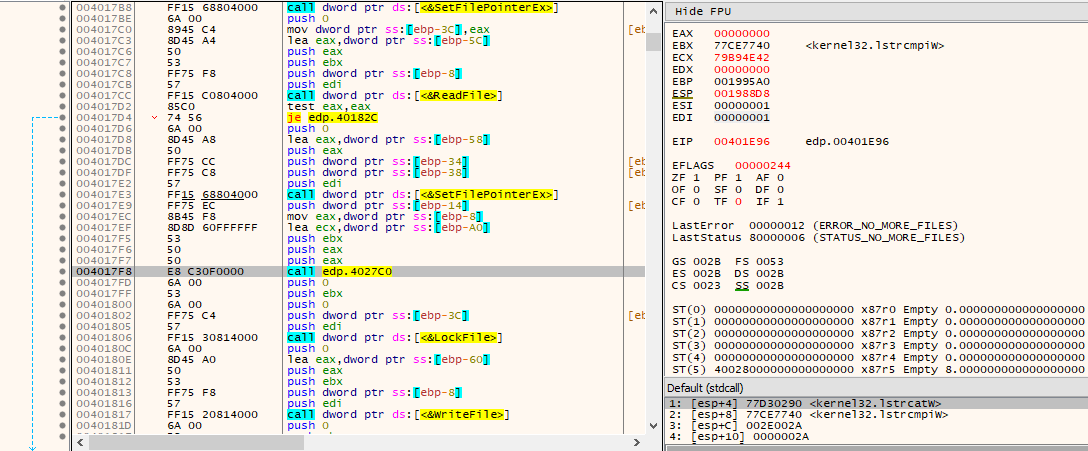Select ESI register value
This screenshot has width=1088, height=451.
click(x=741, y=104)
